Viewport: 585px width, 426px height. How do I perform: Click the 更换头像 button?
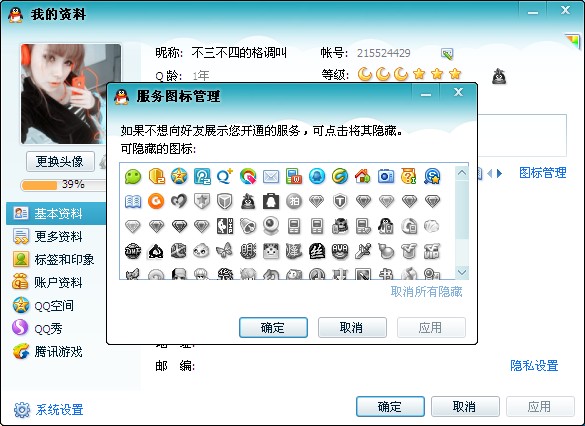pyautogui.click(x=60, y=162)
